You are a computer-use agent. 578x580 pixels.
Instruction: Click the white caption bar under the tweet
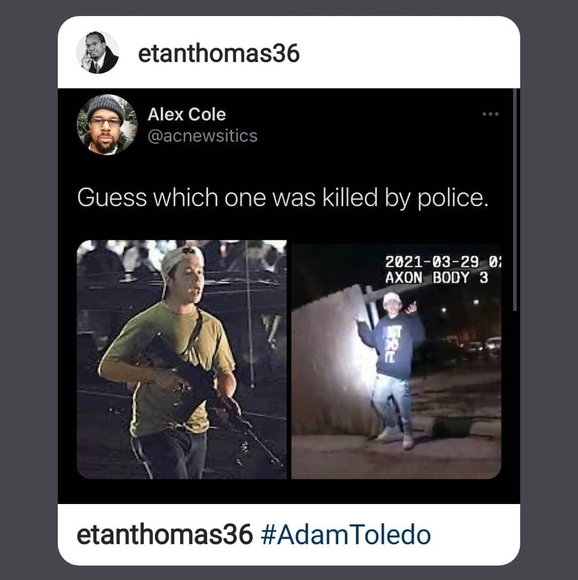coord(289,535)
